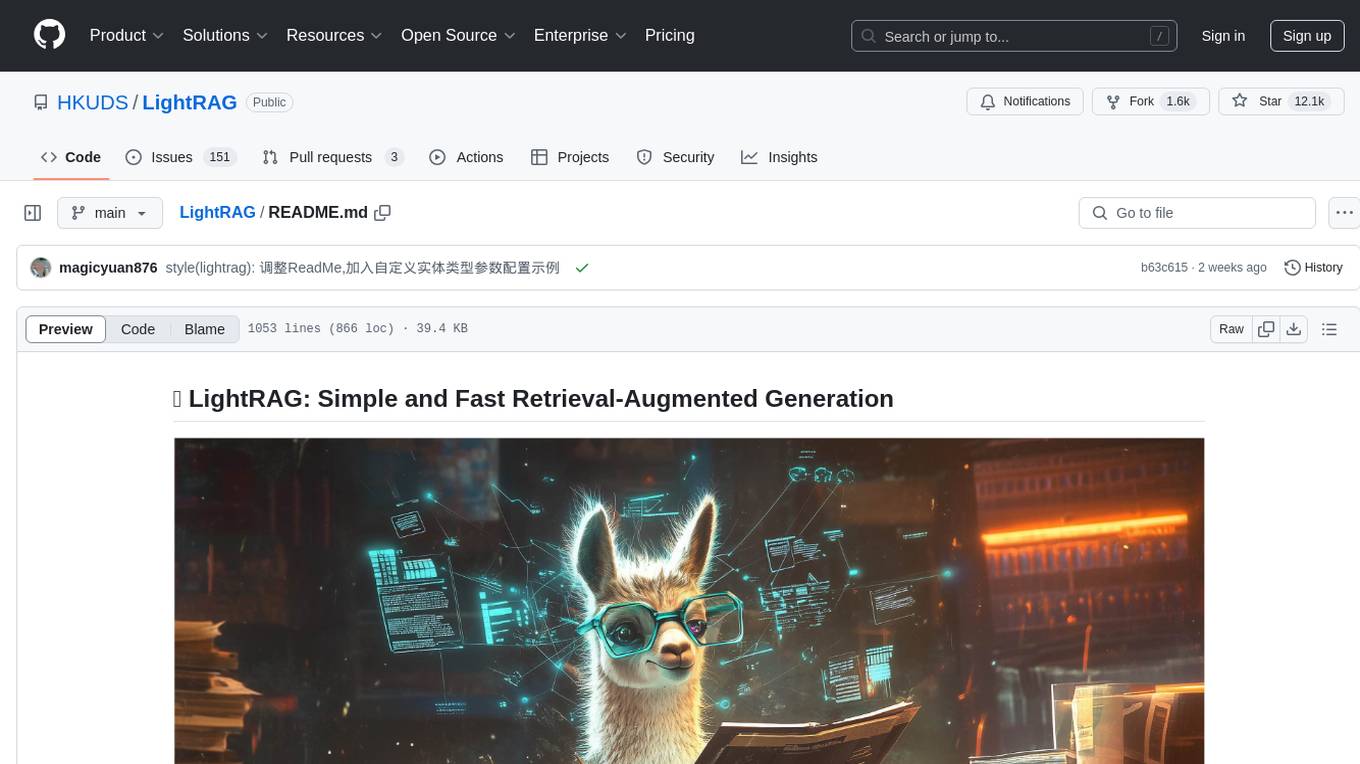The width and height of the screenshot is (1360, 764).
Task: Switch to the Issues tab
Action: point(180,157)
